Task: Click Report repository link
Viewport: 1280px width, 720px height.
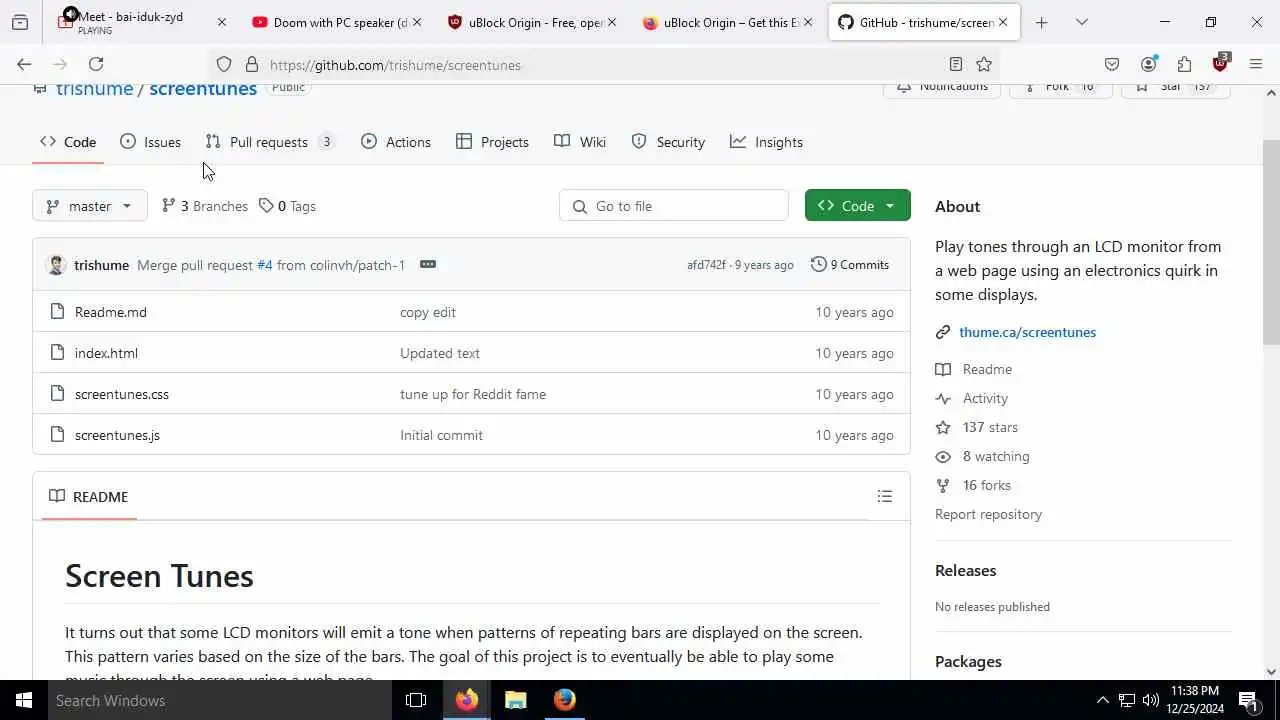Action: click(x=988, y=514)
